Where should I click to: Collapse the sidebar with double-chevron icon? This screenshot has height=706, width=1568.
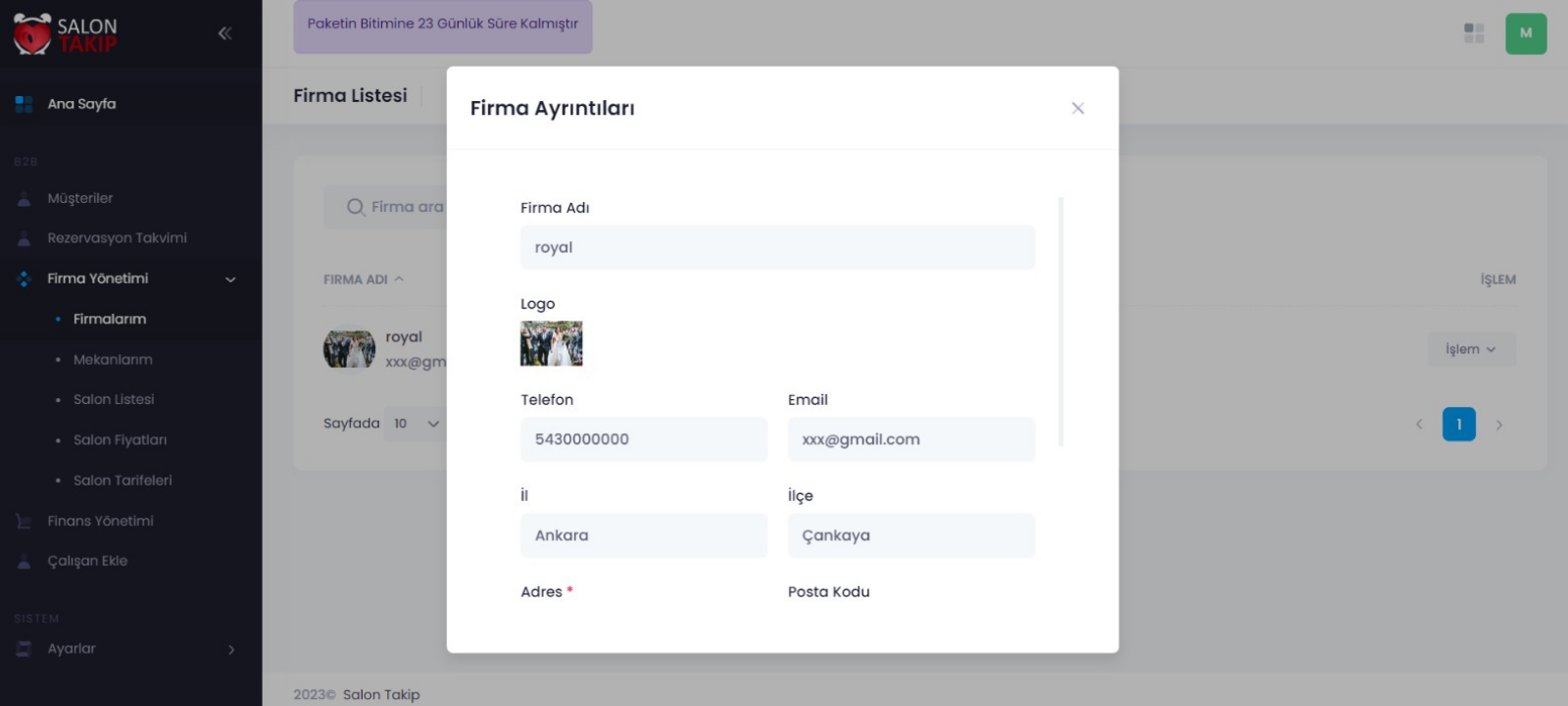coord(224,33)
